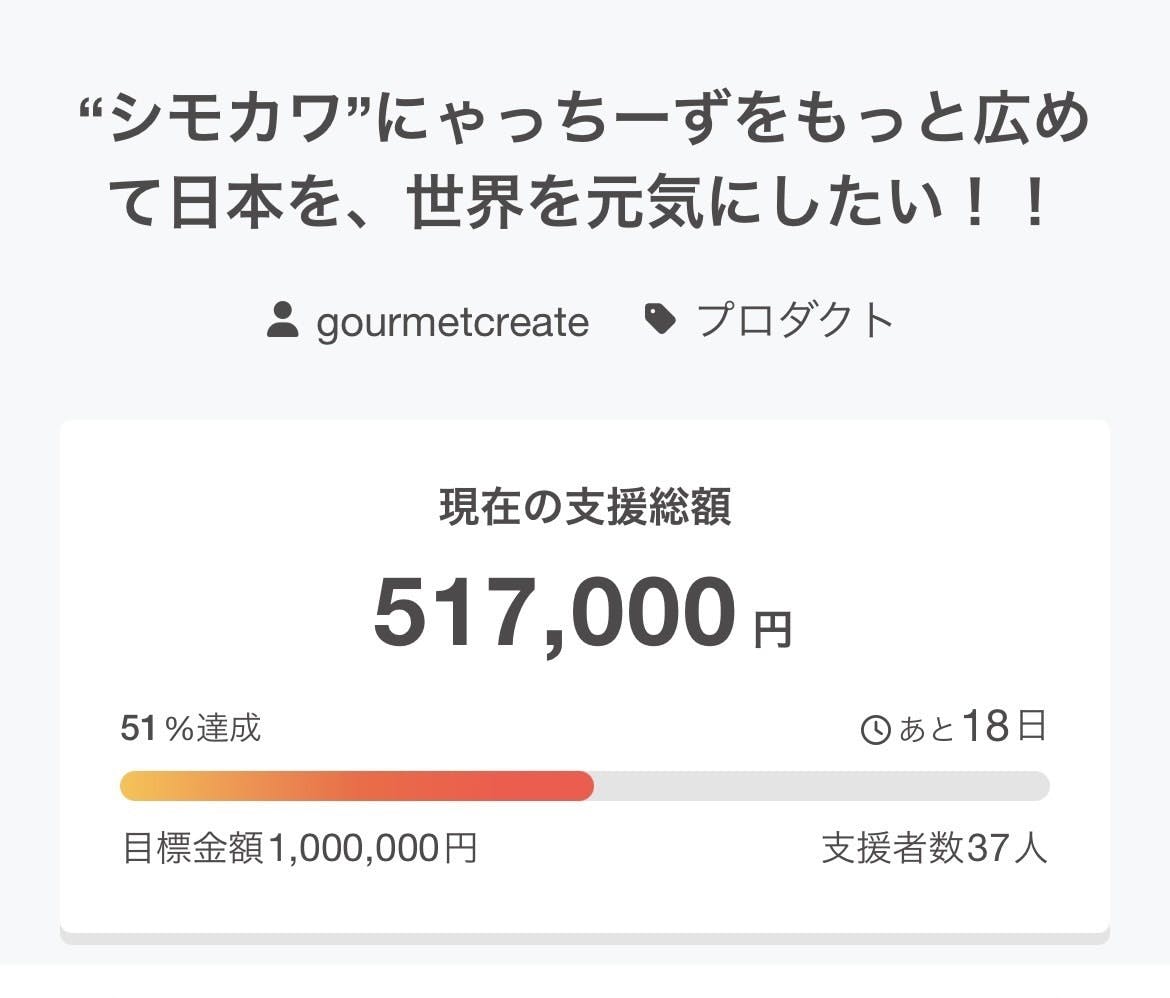
Task: Click the 517,000 total amount
Action: click(554, 613)
